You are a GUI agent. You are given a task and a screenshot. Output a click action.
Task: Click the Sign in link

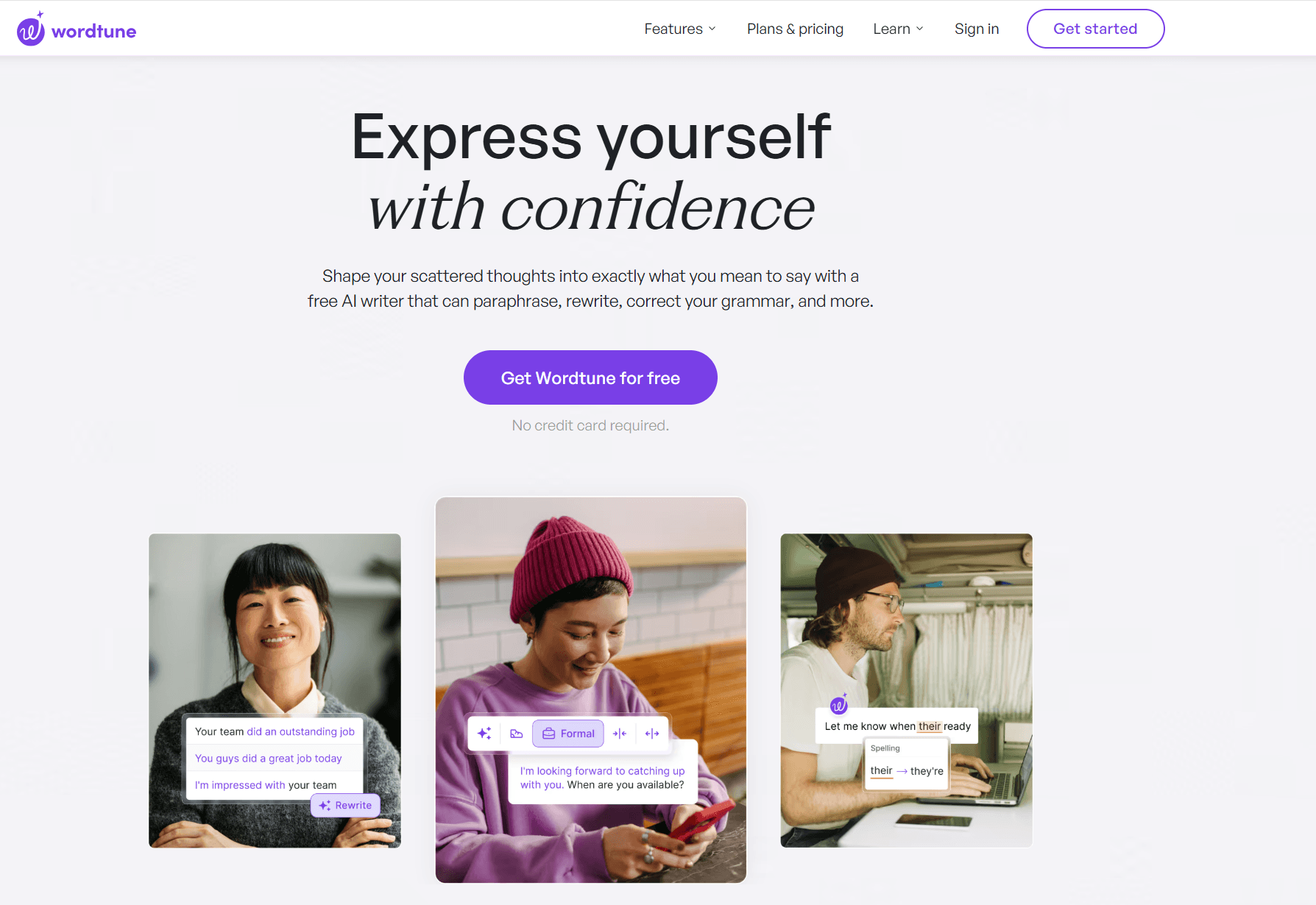coord(977,29)
